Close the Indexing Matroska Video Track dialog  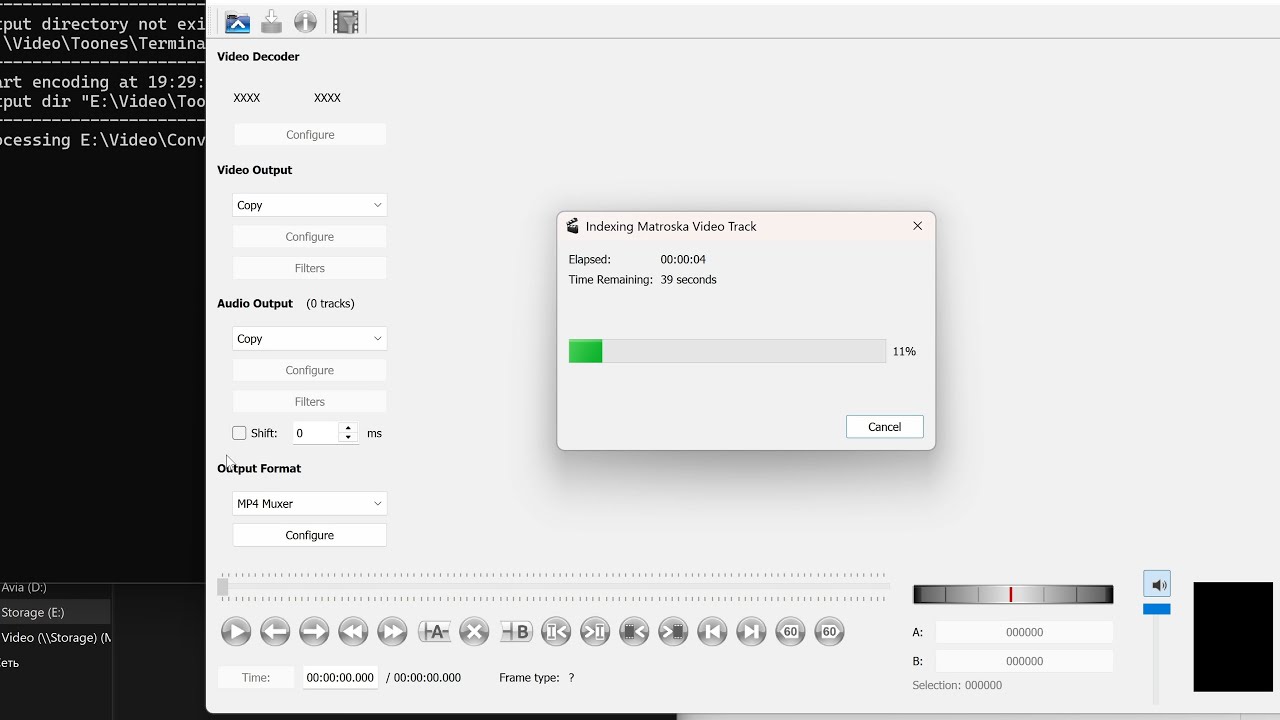[x=917, y=226]
